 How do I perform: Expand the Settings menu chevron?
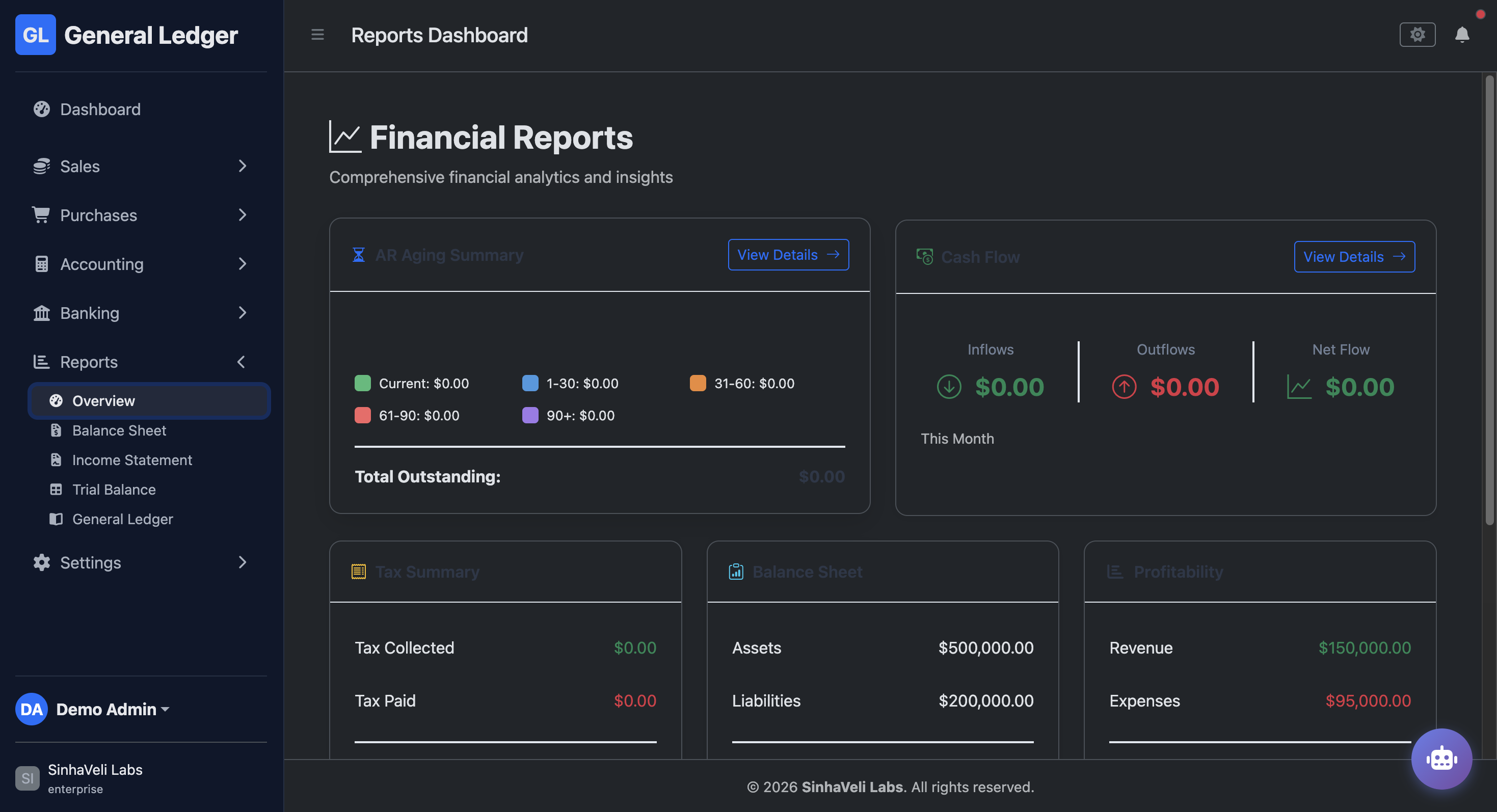[x=243, y=562]
